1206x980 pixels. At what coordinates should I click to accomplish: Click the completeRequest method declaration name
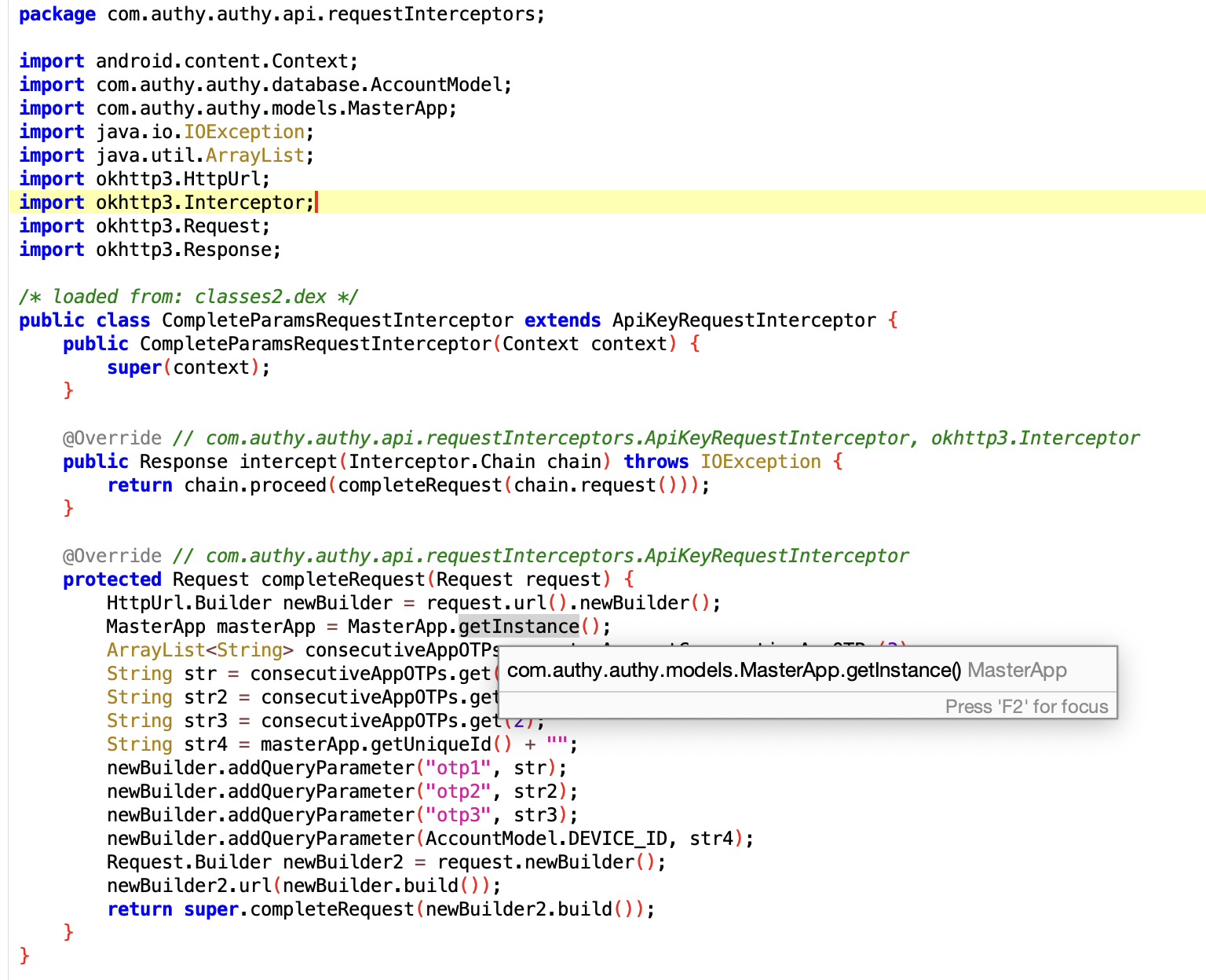[343, 580]
